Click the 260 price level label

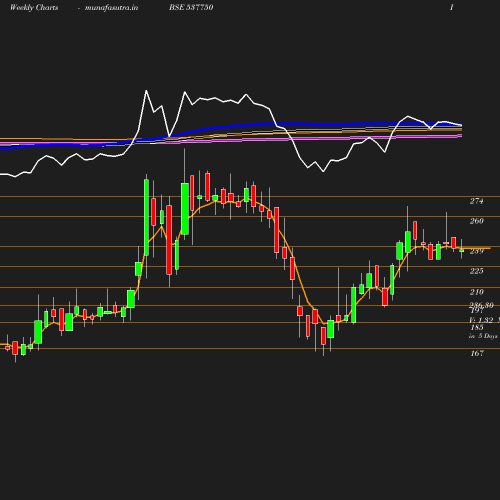pyautogui.click(x=477, y=221)
